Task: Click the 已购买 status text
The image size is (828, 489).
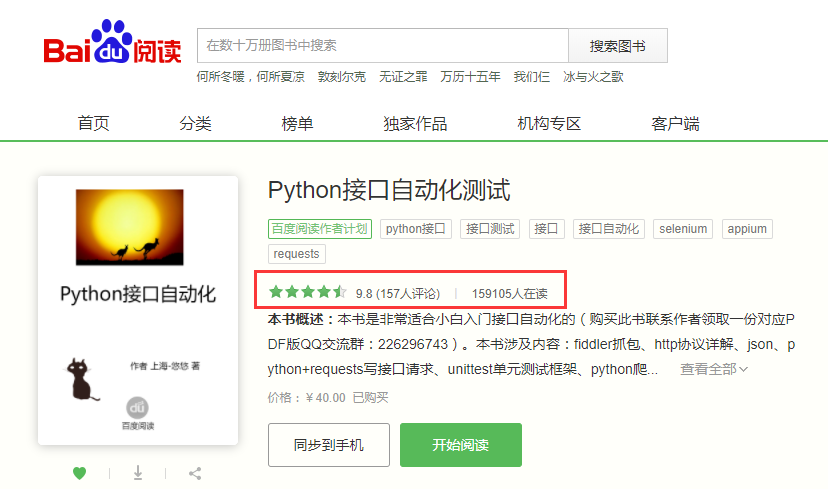Action: point(370,398)
